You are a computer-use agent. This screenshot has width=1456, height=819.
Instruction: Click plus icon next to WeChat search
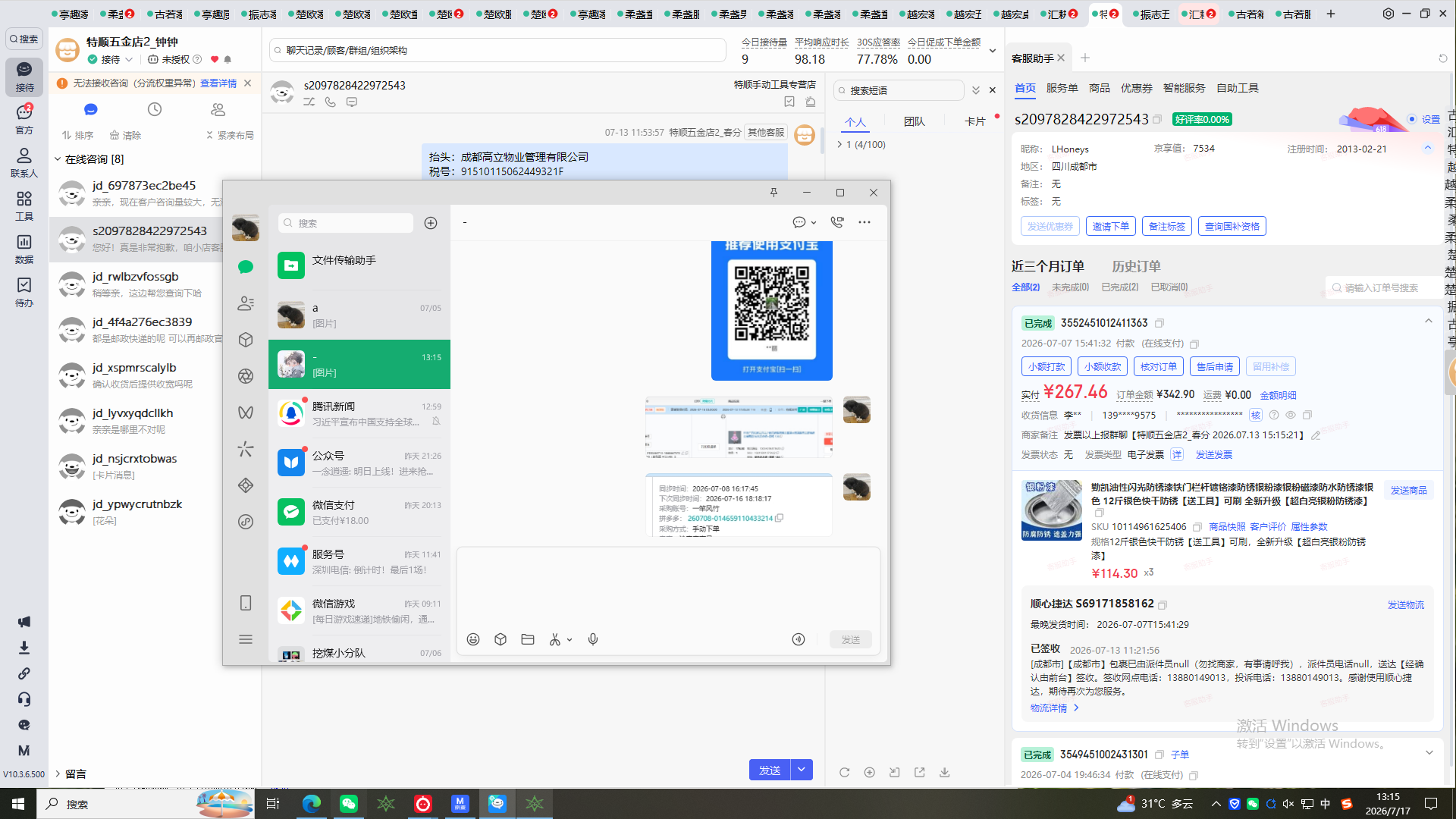[x=431, y=223]
